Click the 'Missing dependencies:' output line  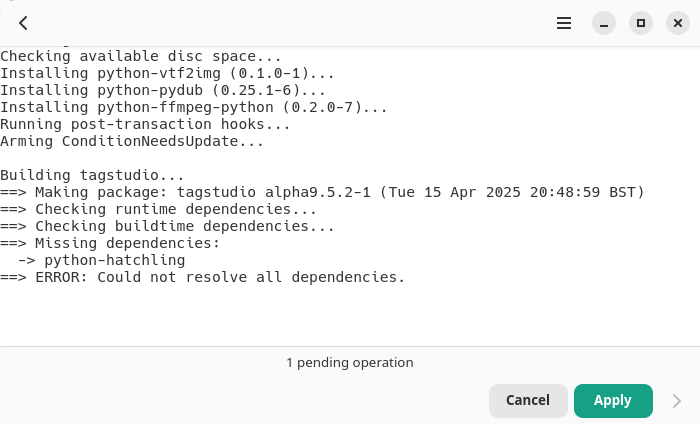110,243
